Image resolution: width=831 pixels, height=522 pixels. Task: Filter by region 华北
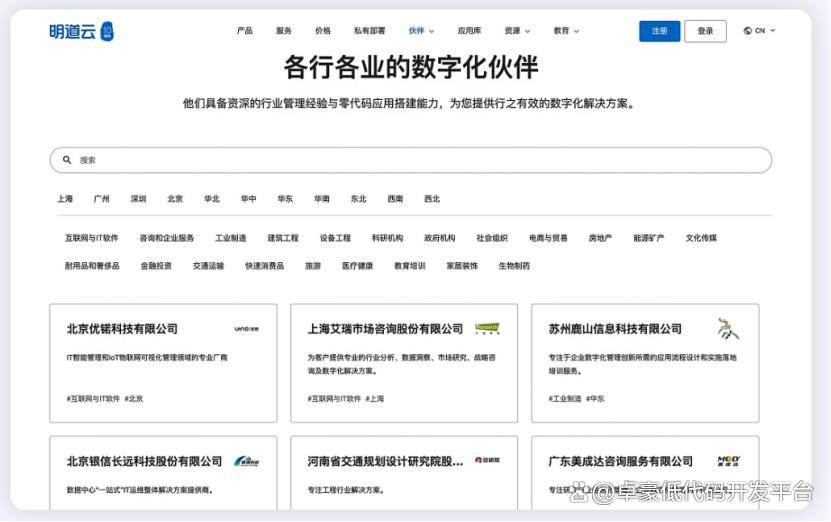coord(212,199)
